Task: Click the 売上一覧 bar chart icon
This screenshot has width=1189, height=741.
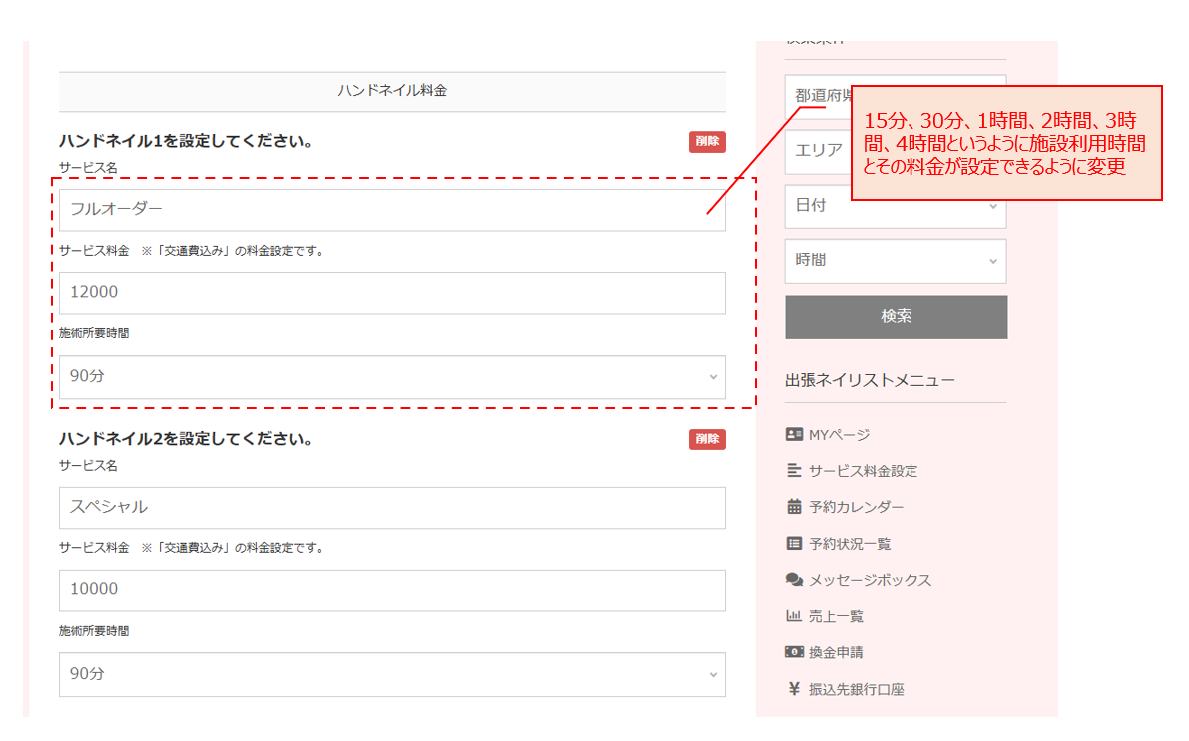Action: coord(794,616)
